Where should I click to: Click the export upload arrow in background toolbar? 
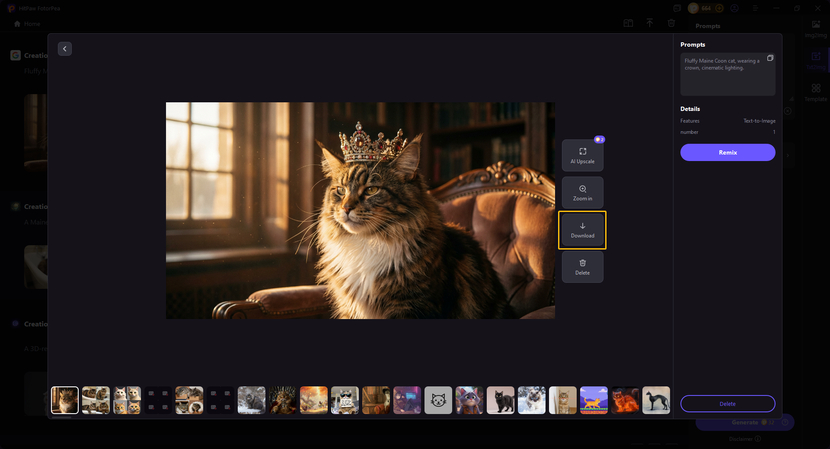(x=649, y=23)
